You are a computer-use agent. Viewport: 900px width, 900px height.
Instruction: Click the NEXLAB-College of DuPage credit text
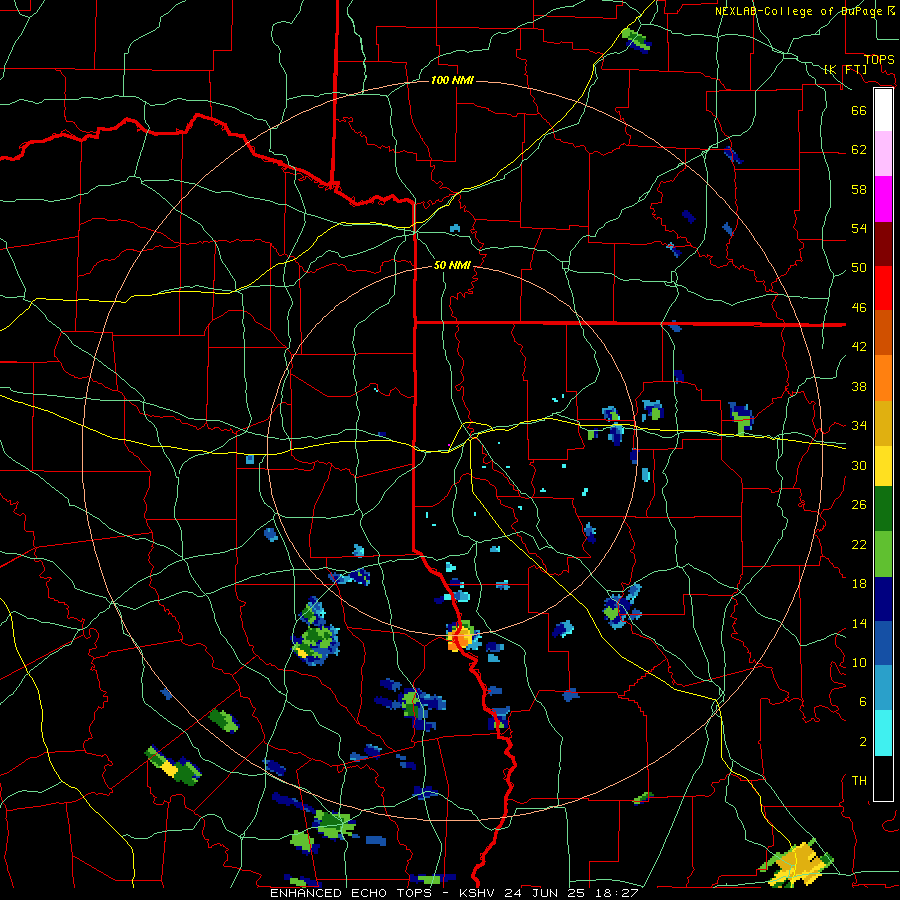[805, 11]
